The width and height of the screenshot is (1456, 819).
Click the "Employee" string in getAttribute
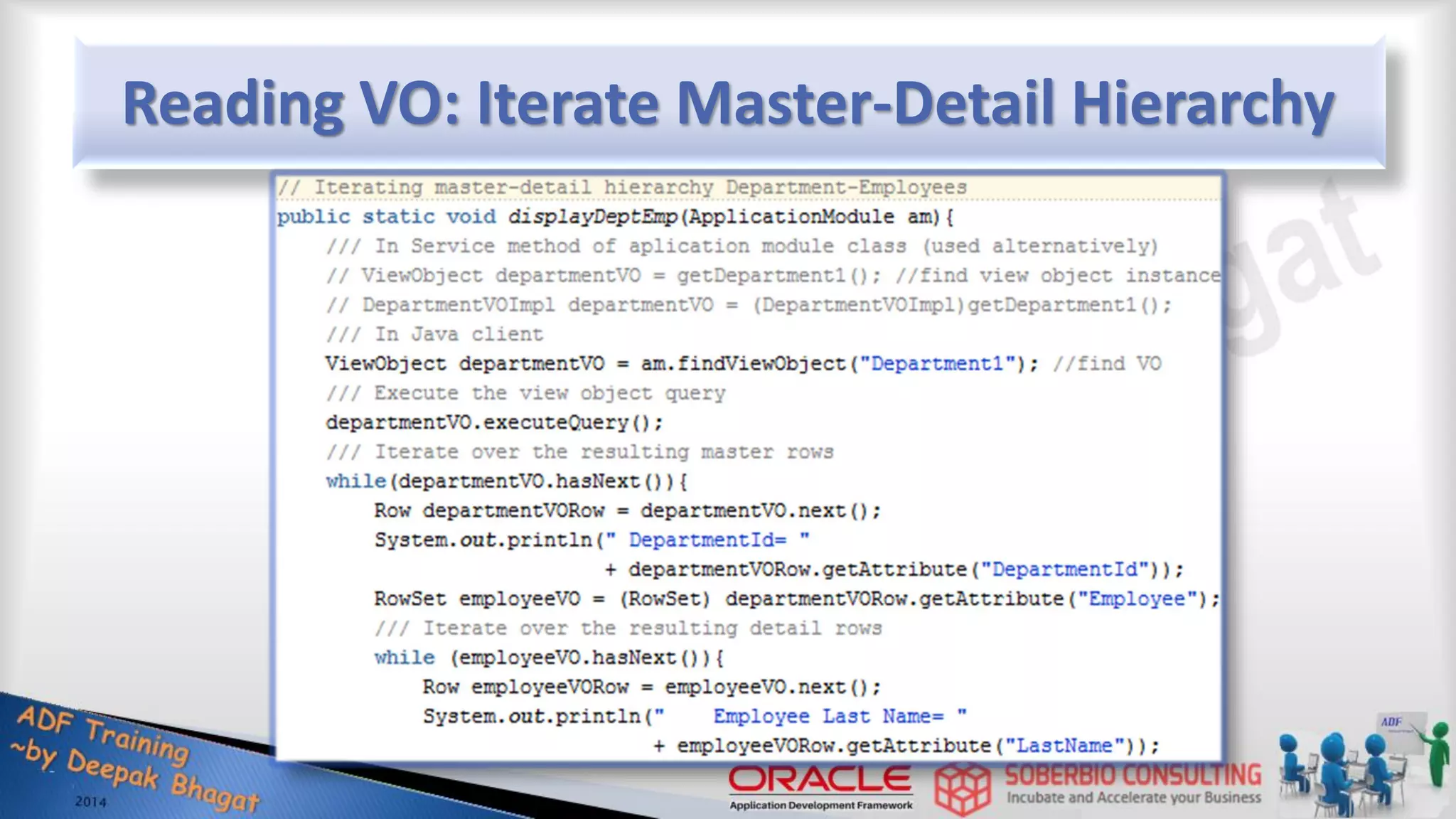pyautogui.click(x=1137, y=599)
